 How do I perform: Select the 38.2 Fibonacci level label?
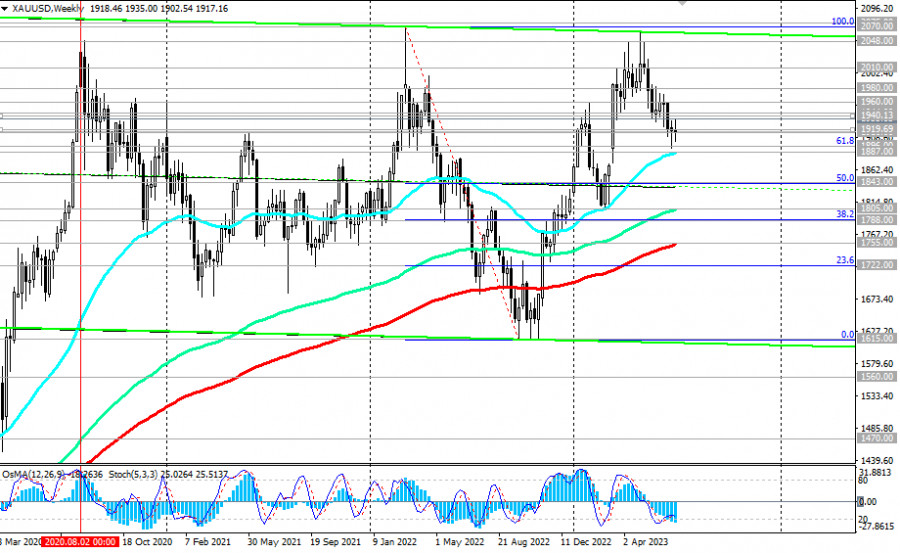(x=845, y=214)
